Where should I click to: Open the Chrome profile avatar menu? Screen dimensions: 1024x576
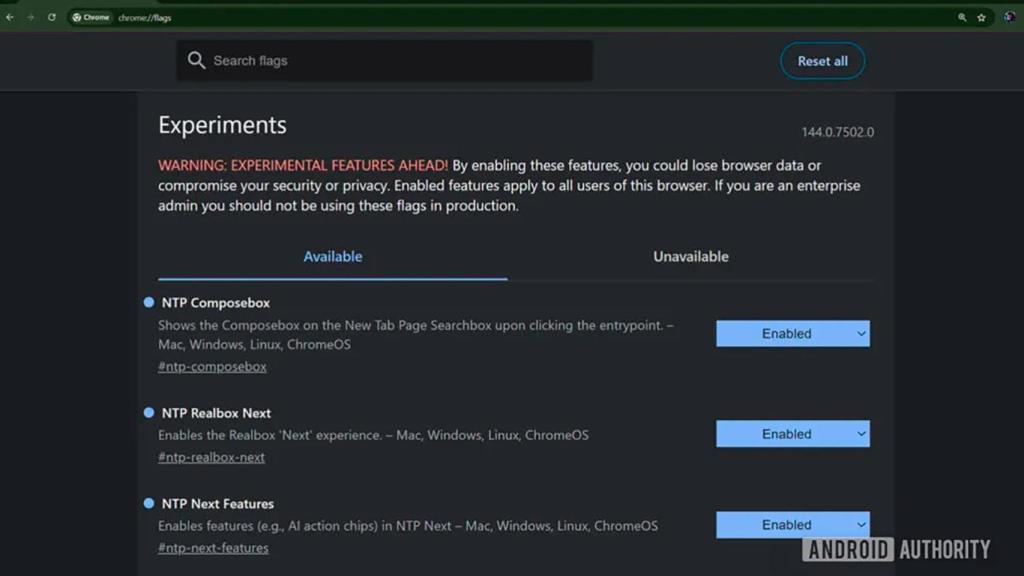(x=1009, y=17)
